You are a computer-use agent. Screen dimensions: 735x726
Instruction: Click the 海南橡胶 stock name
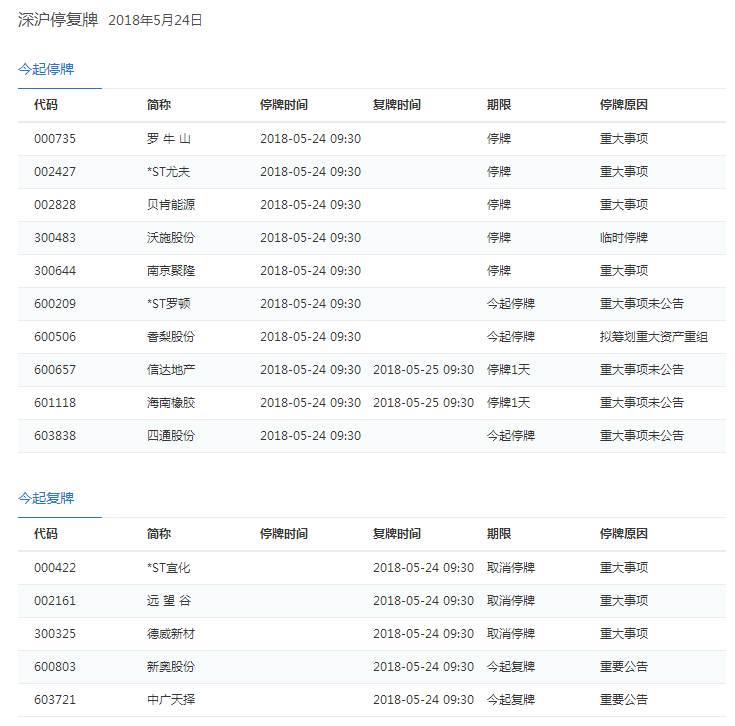170,403
